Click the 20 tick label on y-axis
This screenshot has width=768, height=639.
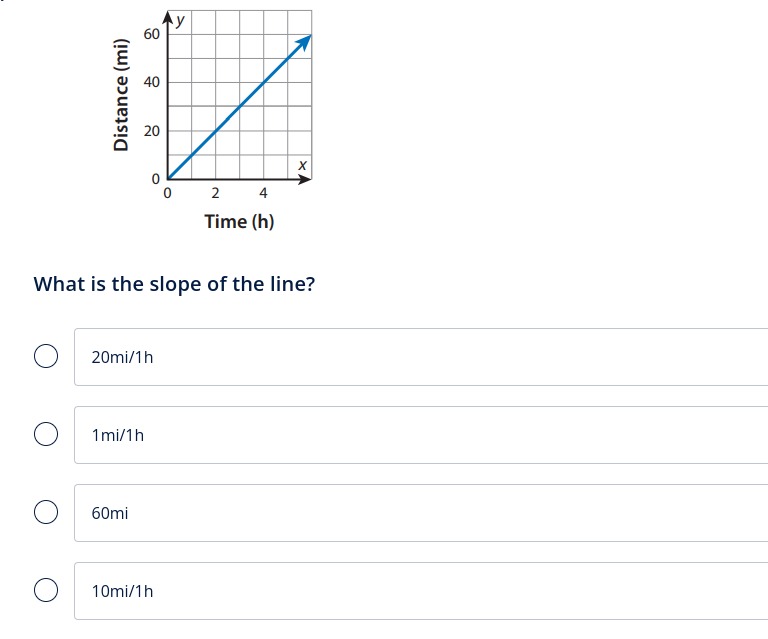(151, 131)
